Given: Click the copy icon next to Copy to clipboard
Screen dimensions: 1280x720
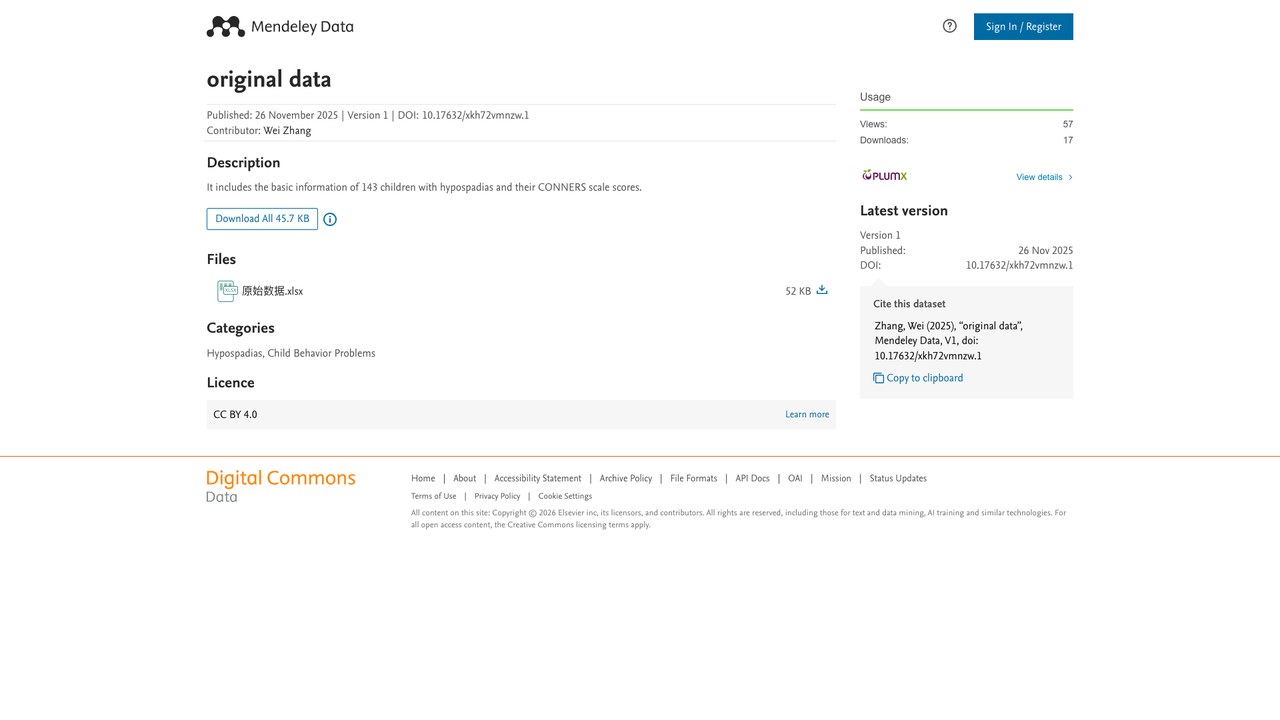Looking at the screenshot, I should (x=878, y=378).
